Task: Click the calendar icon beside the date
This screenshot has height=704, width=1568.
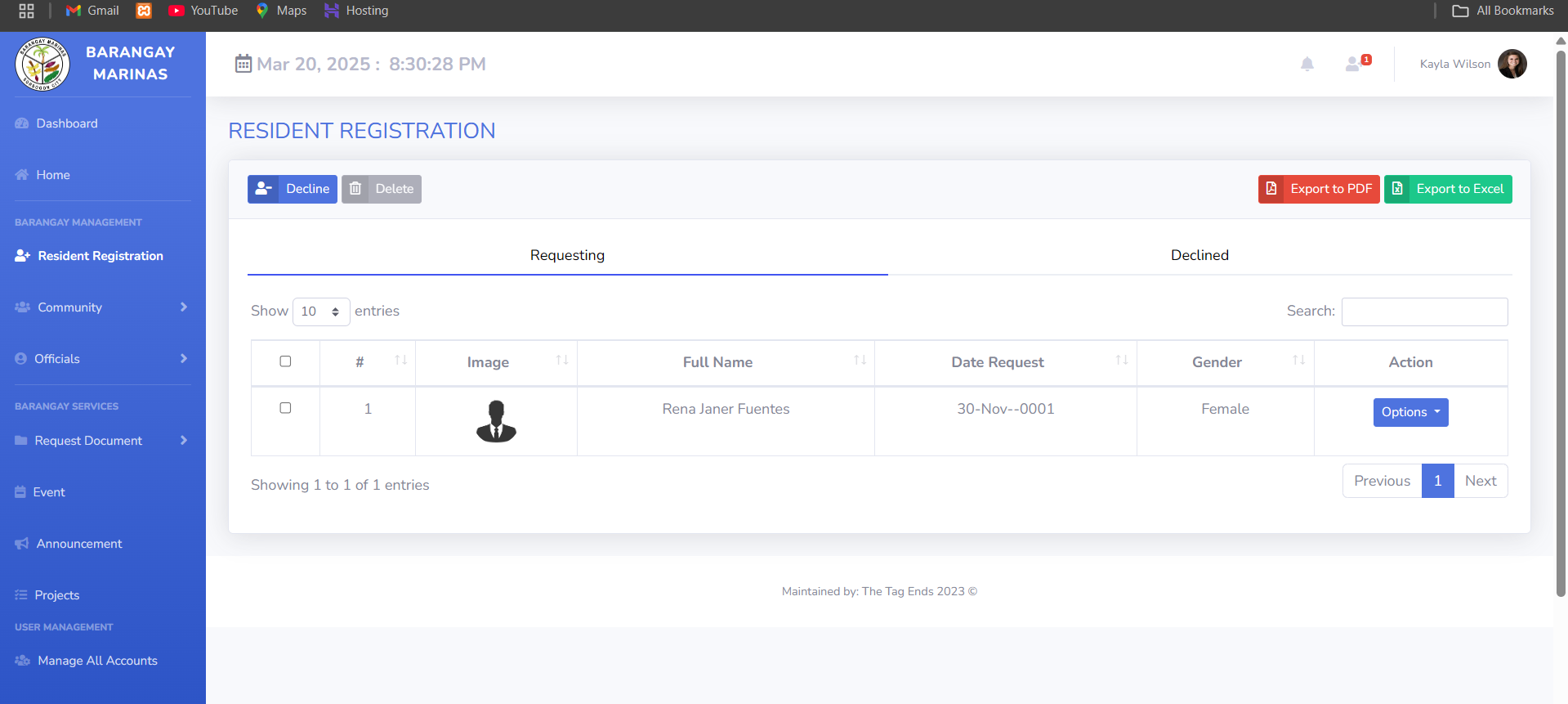Action: (x=243, y=64)
